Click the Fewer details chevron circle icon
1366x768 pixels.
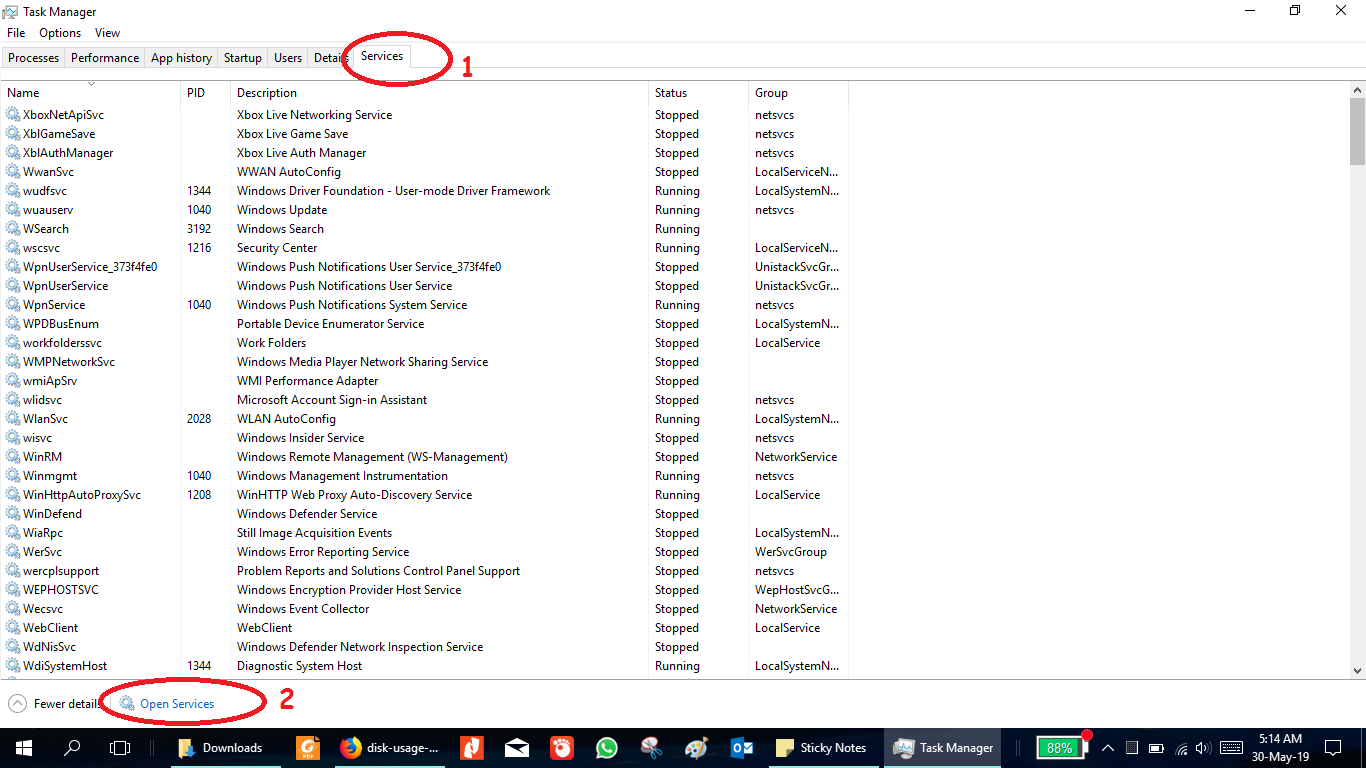tap(17, 704)
